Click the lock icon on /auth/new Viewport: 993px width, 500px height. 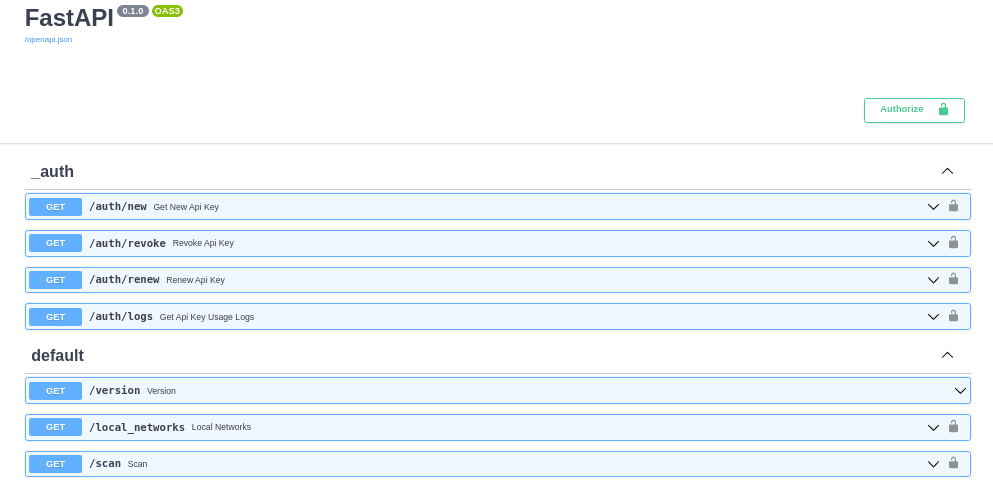[x=953, y=206]
